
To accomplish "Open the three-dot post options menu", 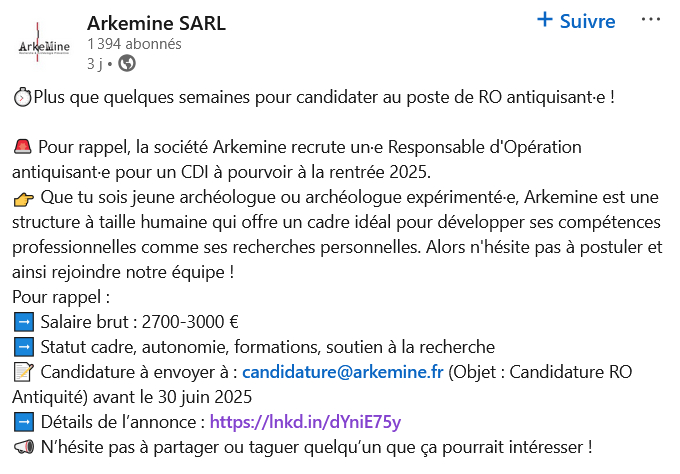I will point(651,19).
